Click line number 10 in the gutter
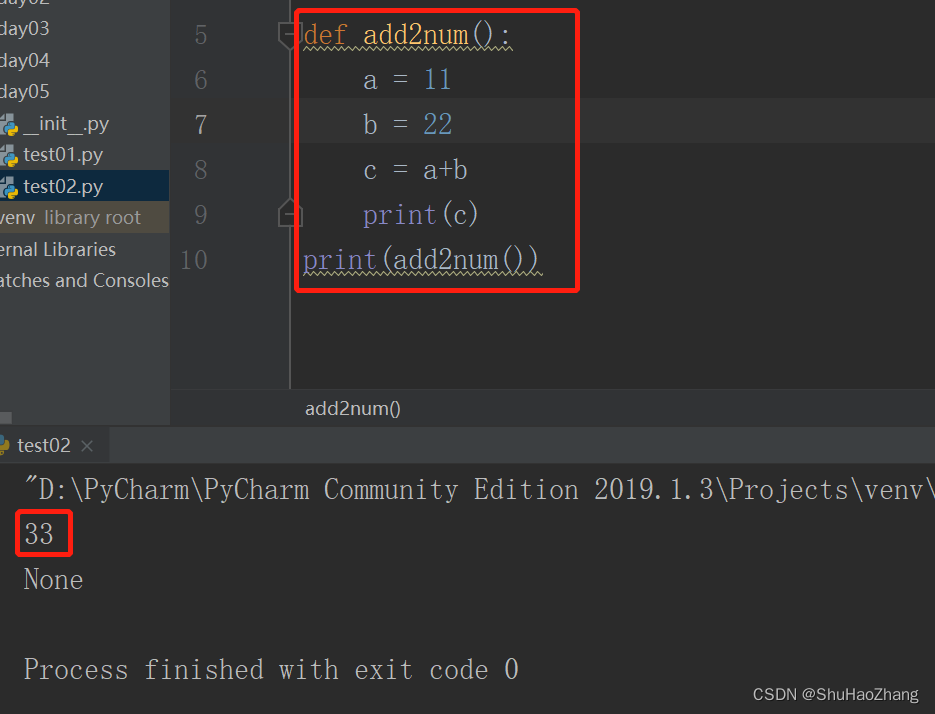This screenshot has height=714, width=935. tap(194, 260)
